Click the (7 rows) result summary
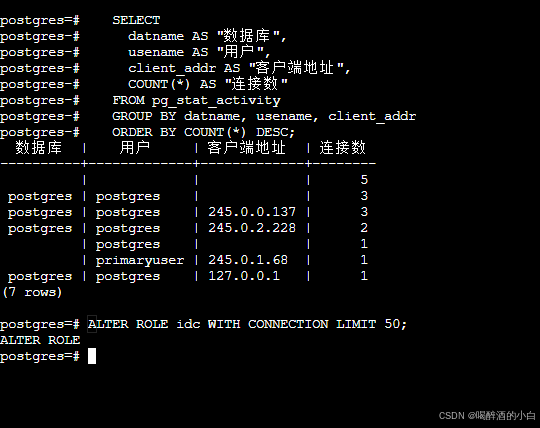Viewport: 540px width, 428px height. pos(32,292)
